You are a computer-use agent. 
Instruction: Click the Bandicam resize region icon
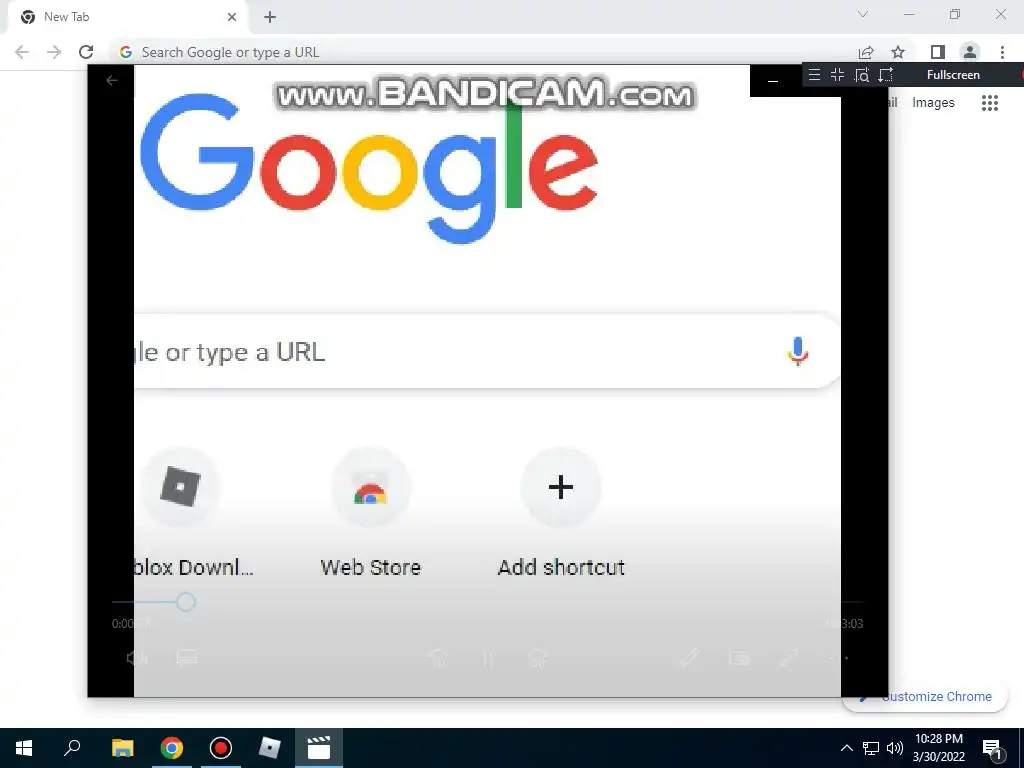pos(886,75)
